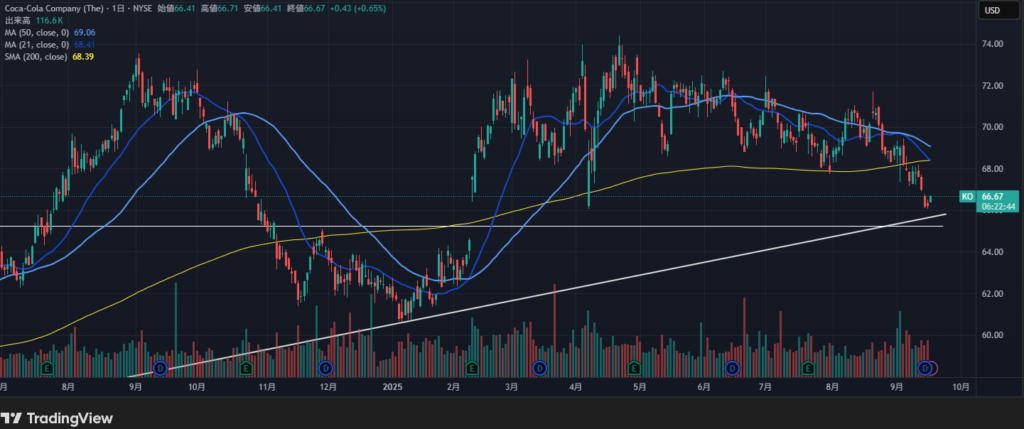Viewport: 1024px width, 429px height.
Task: Click the 60.00 price axis label
Action: (993, 336)
